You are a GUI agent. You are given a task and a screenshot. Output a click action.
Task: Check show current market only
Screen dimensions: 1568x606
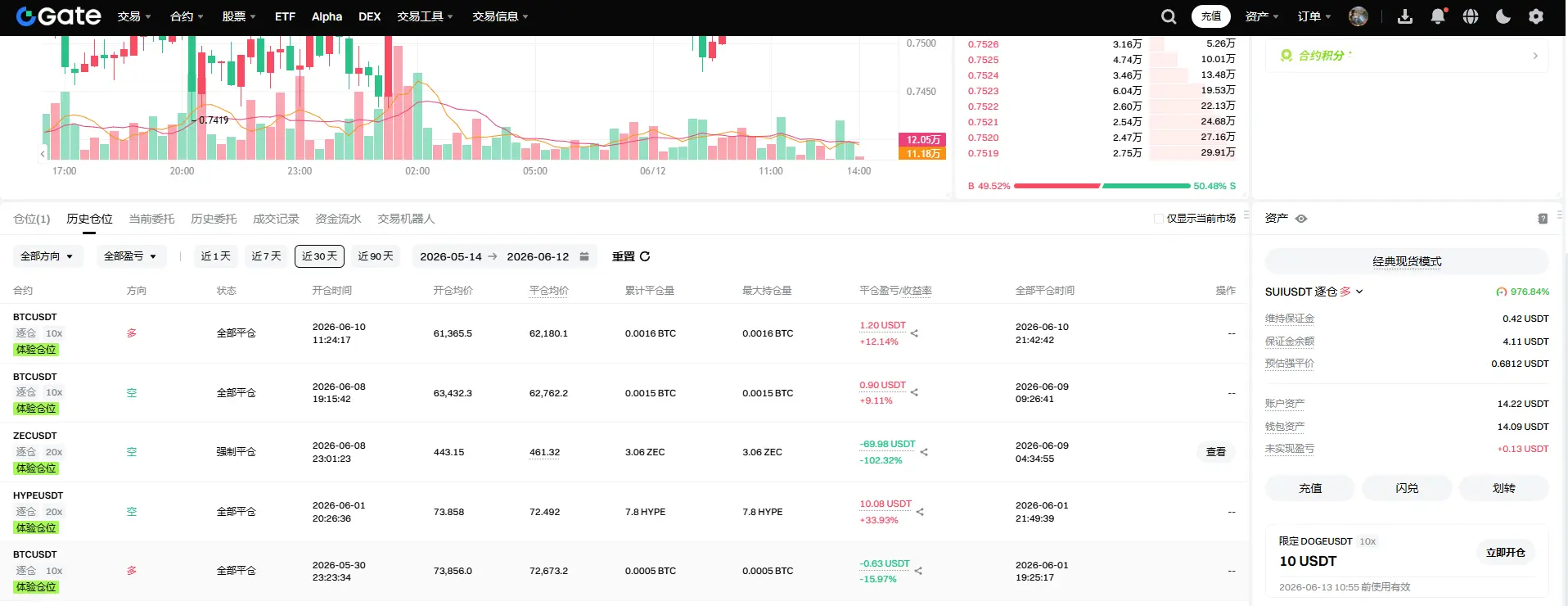(1159, 219)
